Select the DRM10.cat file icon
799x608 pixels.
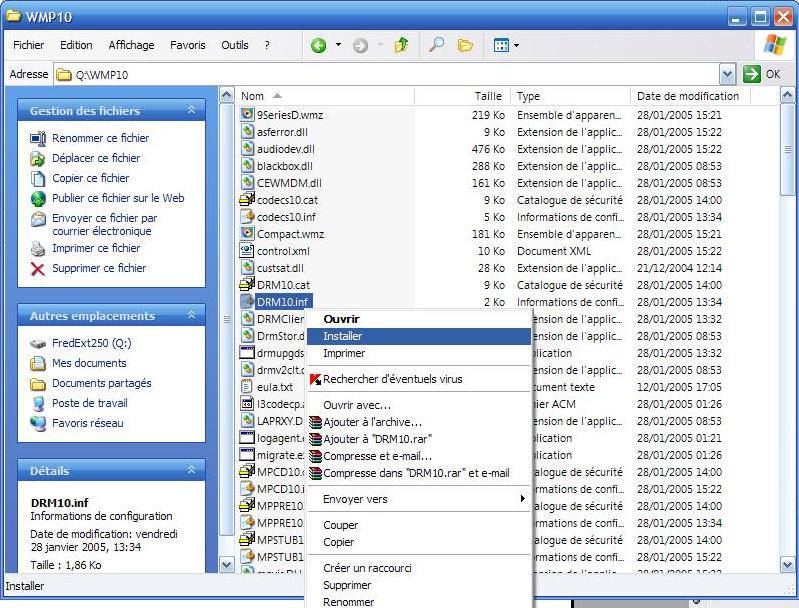(247, 284)
